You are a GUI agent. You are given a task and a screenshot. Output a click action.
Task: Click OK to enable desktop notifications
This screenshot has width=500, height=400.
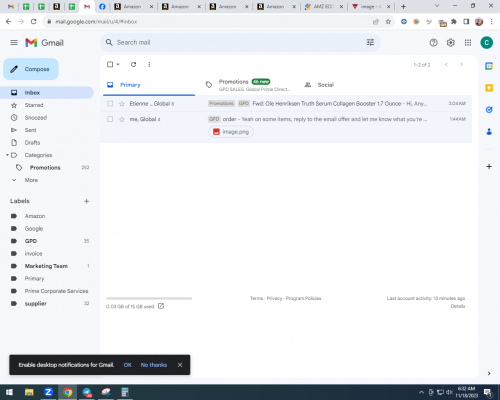(127, 365)
